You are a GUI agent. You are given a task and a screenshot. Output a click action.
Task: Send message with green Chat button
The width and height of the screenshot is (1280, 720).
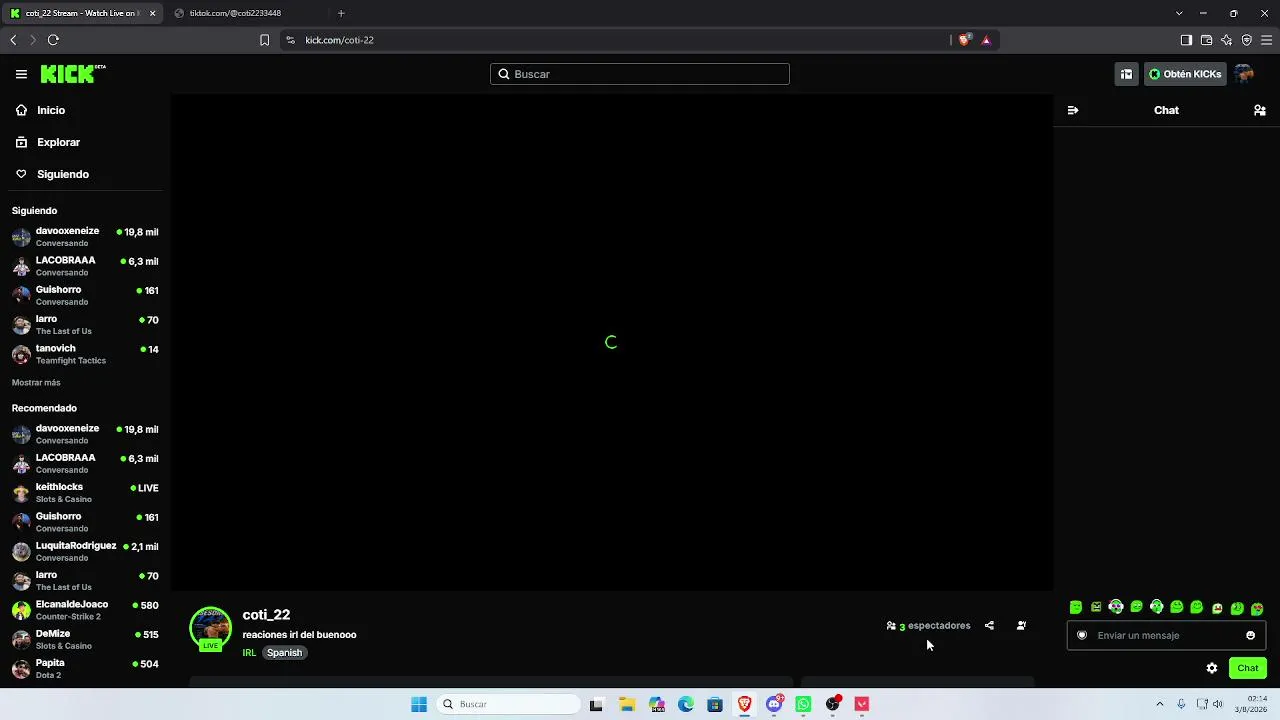pos(1248,668)
